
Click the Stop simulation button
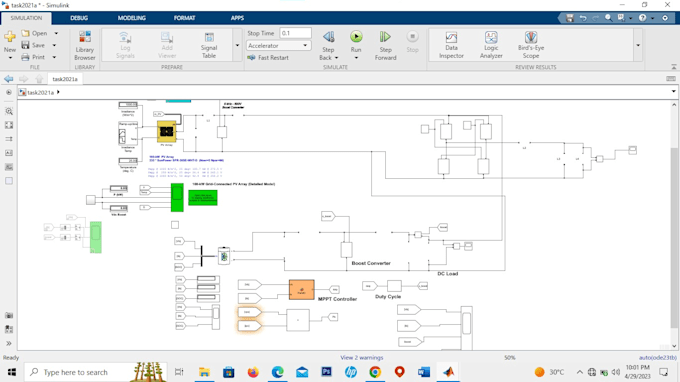[x=412, y=42]
